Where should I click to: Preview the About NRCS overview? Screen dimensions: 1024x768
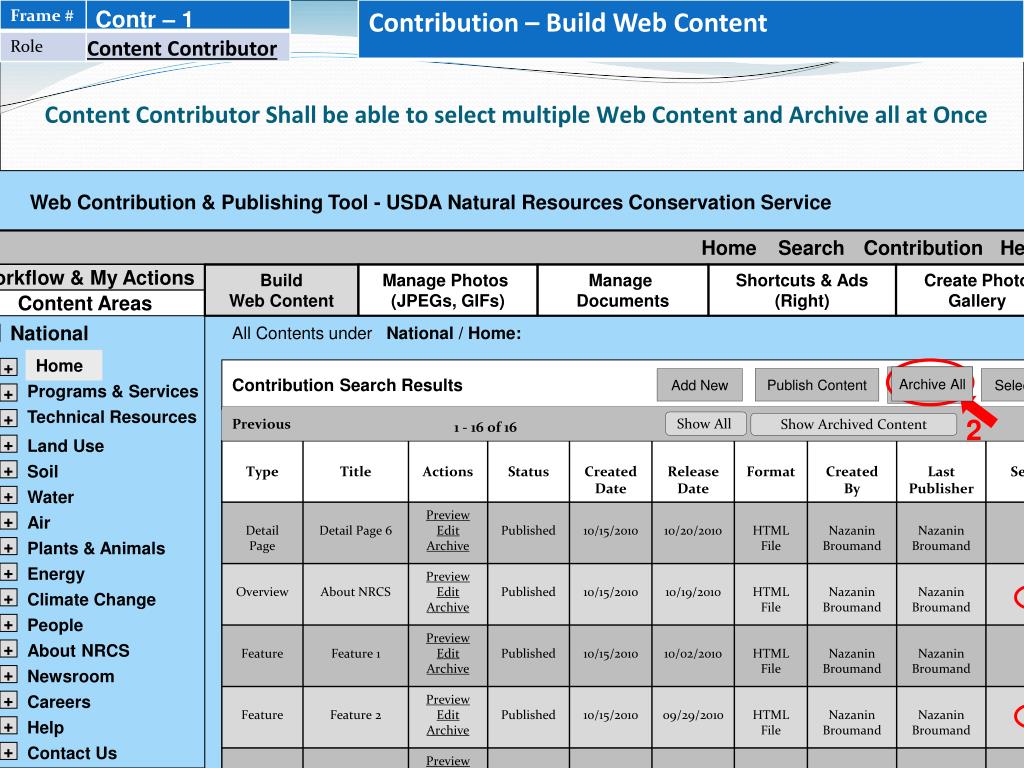click(447, 576)
